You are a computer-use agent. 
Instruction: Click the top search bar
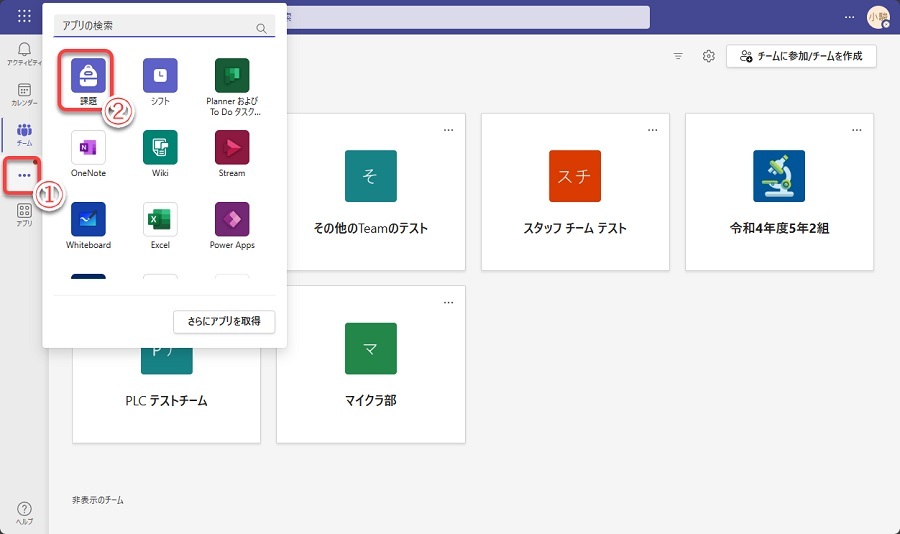click(x=468, y=17)
